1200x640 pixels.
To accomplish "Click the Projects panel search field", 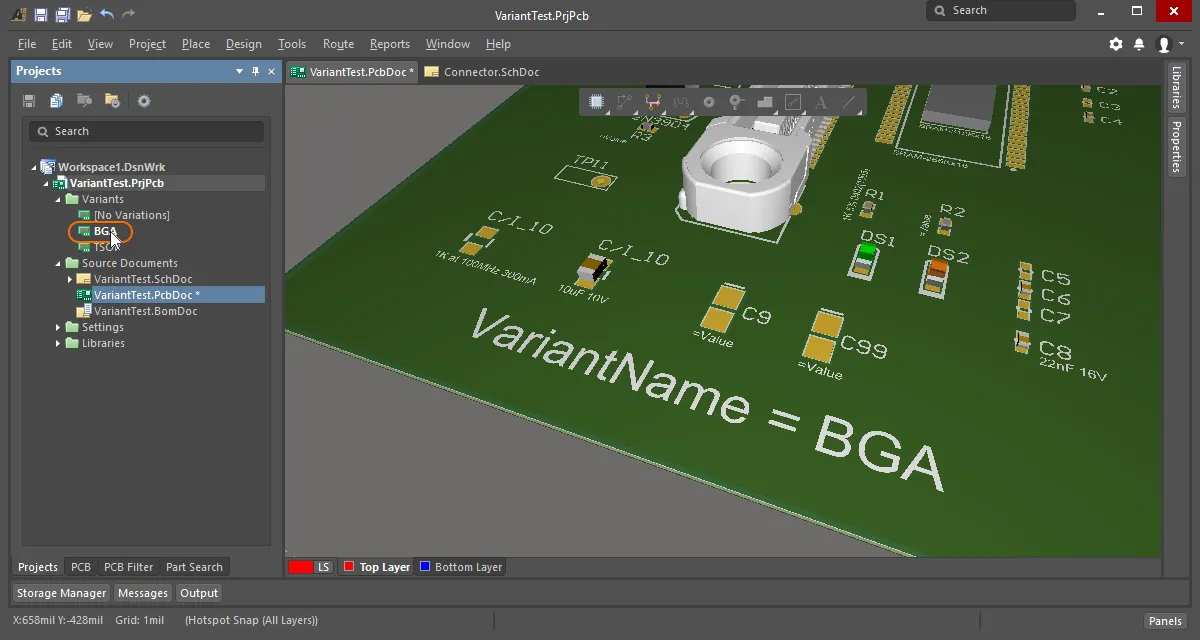I will [x=146, y=131].
